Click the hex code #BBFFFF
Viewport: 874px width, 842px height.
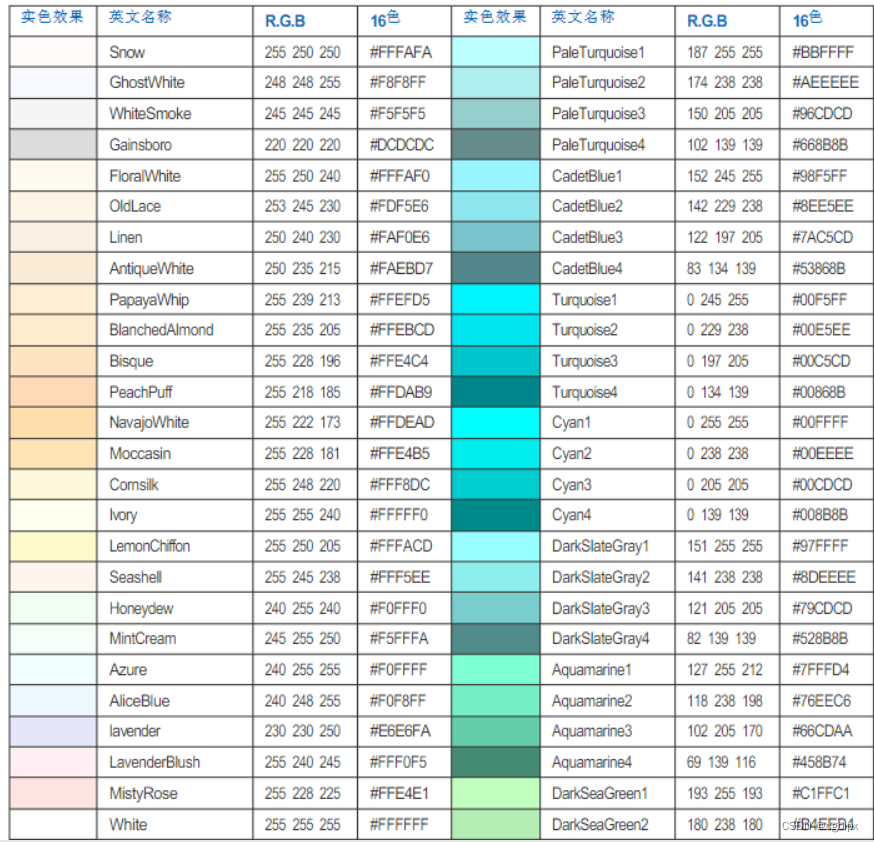click(823, 52)
